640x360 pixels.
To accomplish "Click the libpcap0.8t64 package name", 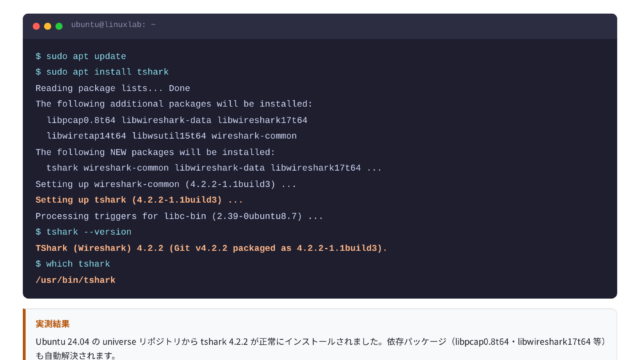I will click(x=81, y=120).
